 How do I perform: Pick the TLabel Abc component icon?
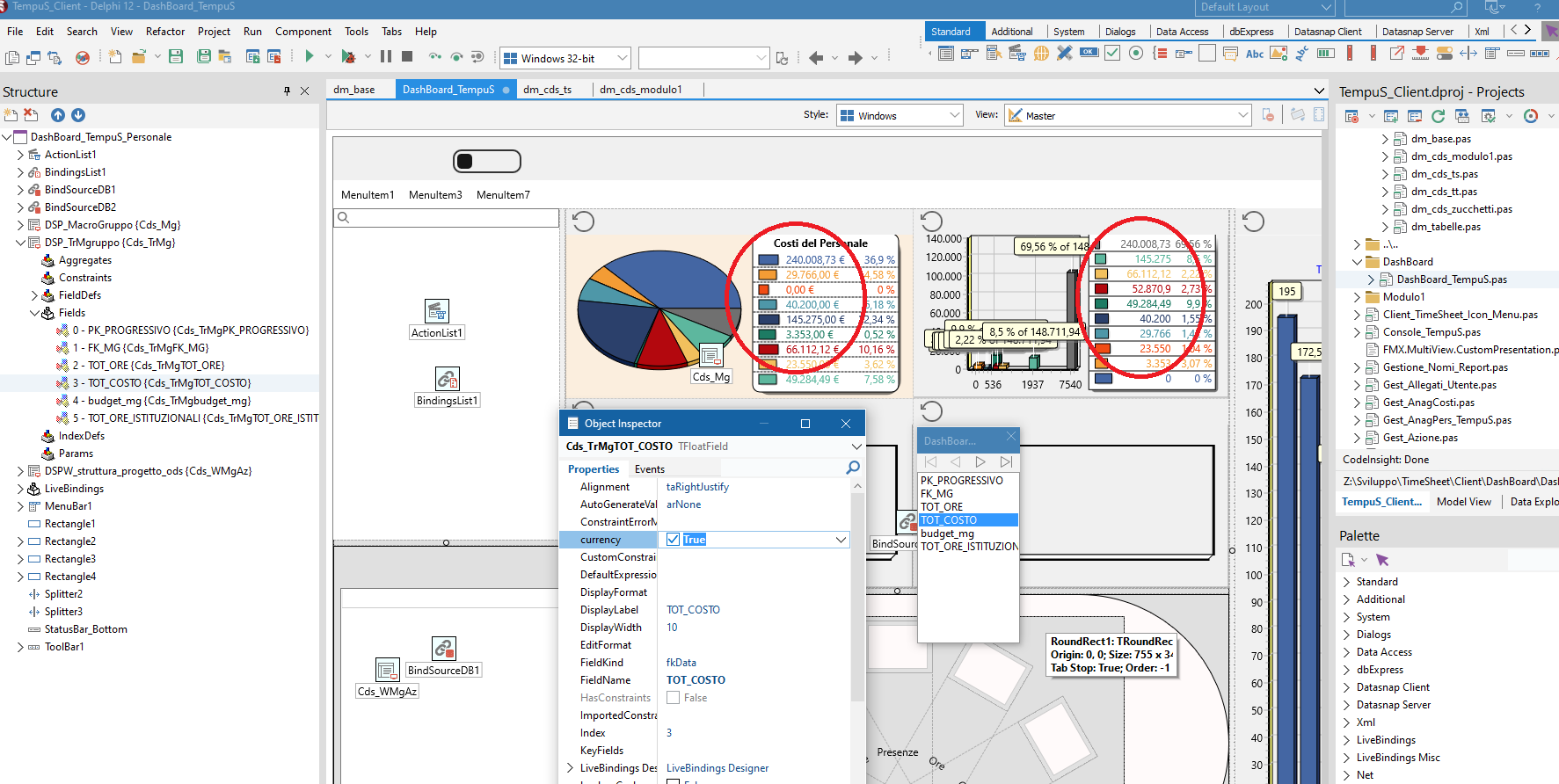(1255, 54)
